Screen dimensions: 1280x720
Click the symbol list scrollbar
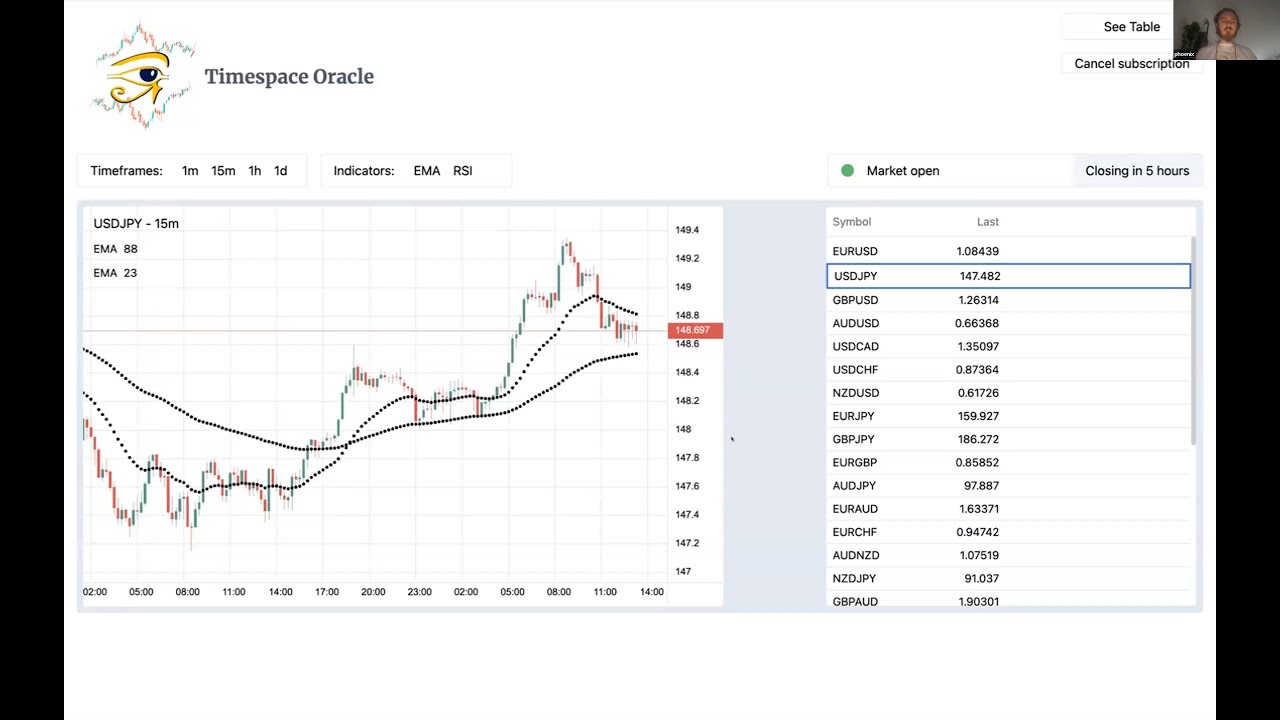click(1194, 340)
